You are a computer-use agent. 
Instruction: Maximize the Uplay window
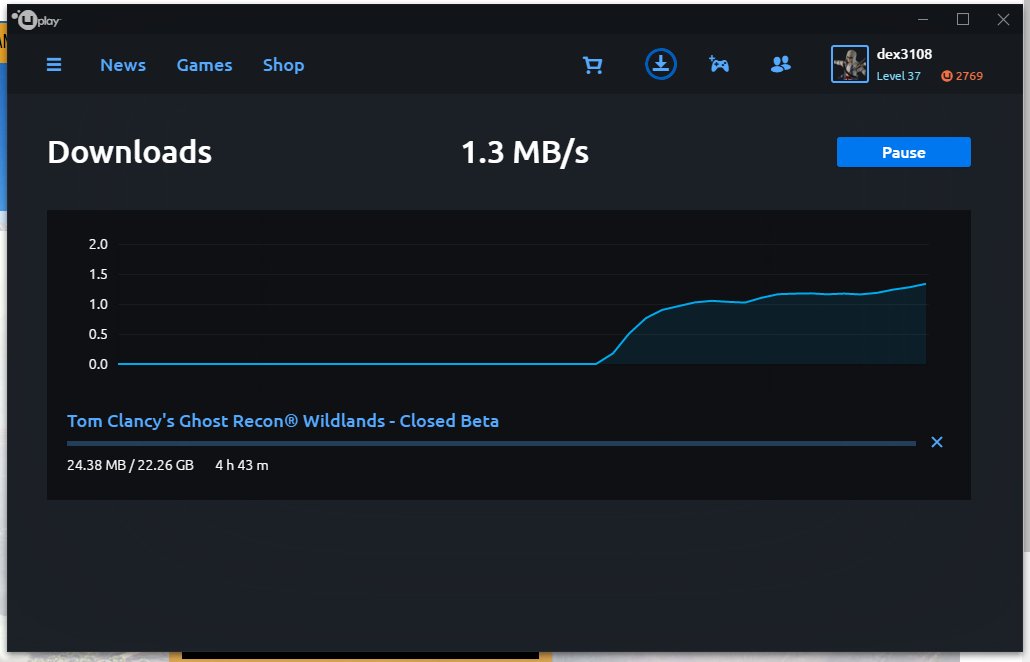[962, 19]
